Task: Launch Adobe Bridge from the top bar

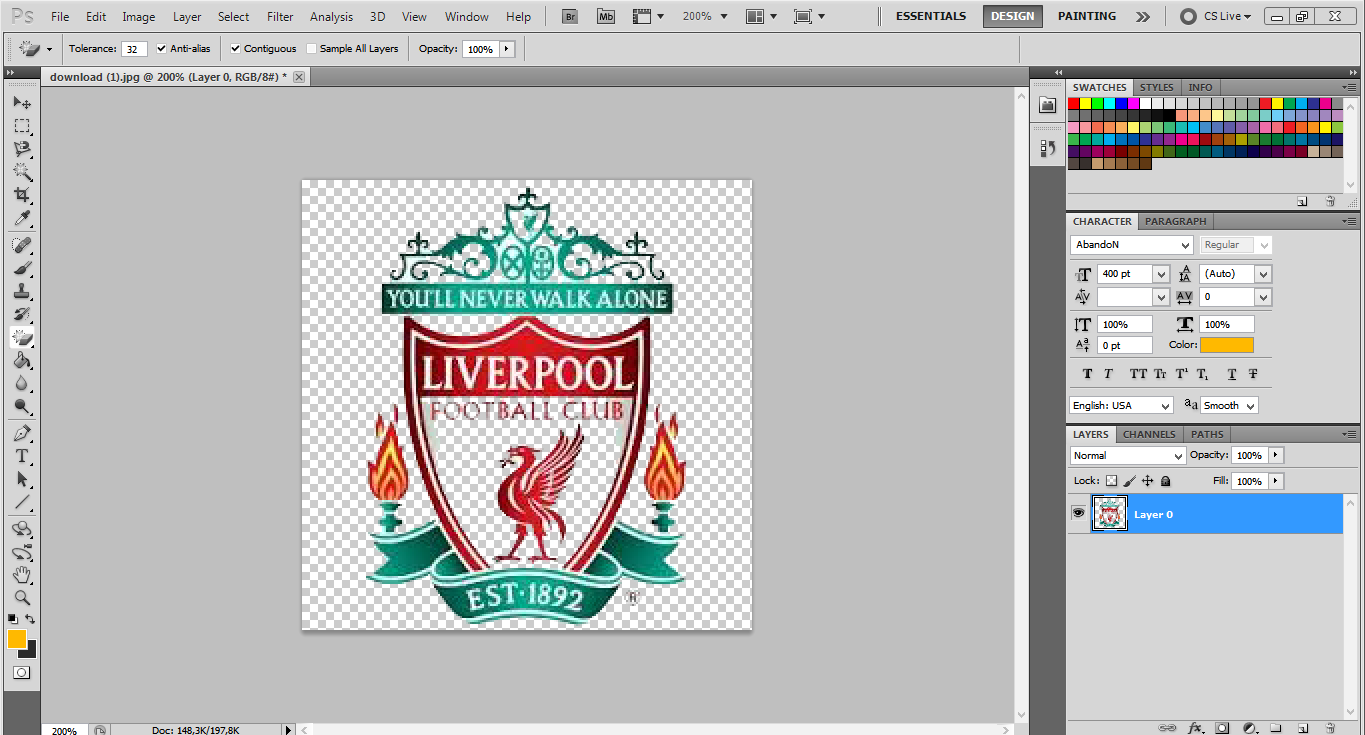Action: [570, 16]
